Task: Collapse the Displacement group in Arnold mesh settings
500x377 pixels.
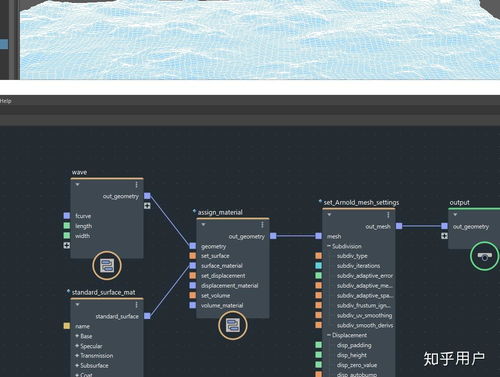Action: coord(329,335)
